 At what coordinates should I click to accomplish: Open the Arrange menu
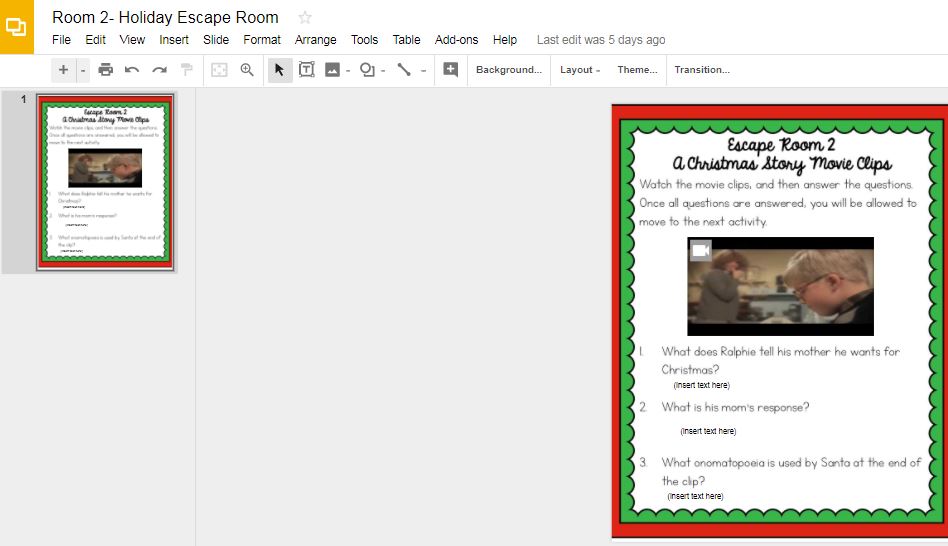(x=315, y=40)
